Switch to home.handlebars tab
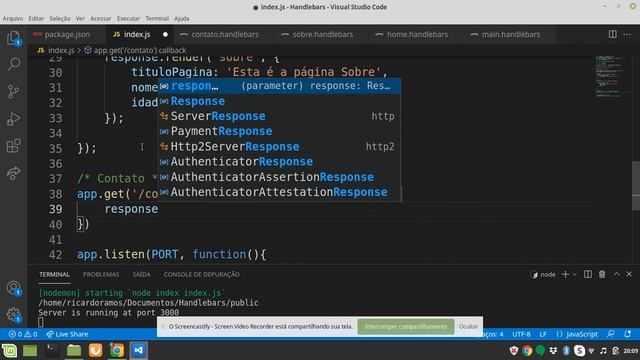640x360 pixels. [417, 34]
